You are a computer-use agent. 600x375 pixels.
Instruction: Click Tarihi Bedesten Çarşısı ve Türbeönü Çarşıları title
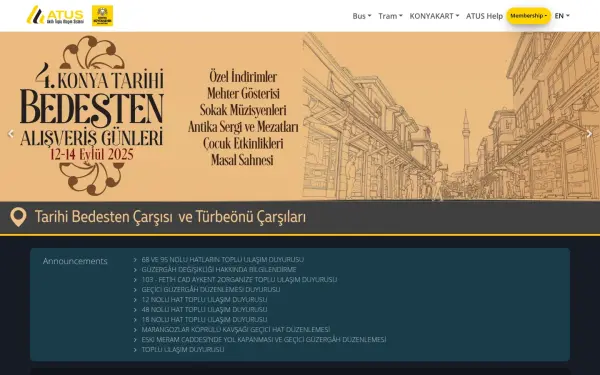coord(170,217)
